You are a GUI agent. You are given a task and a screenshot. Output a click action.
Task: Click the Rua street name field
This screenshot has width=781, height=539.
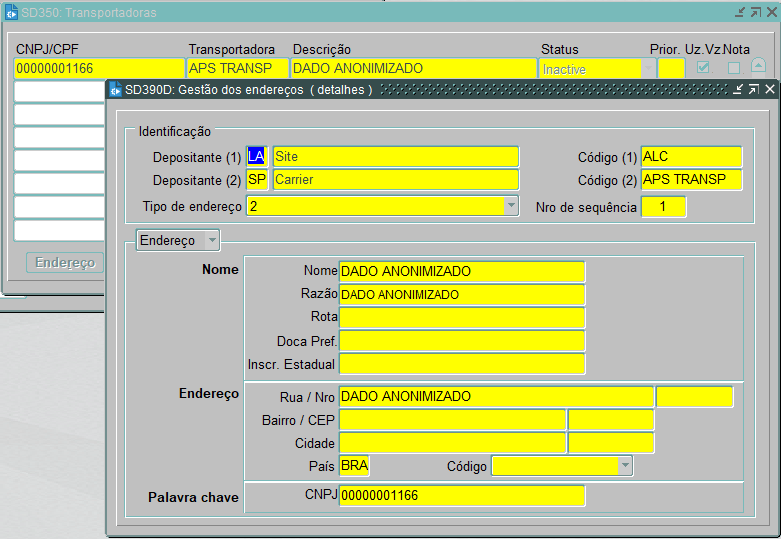click(496, 397)
